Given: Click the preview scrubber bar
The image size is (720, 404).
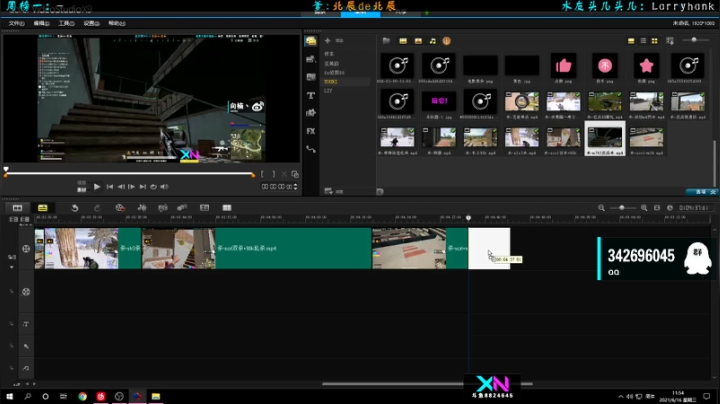Looking at the screenshot, I should click(129, 174).
